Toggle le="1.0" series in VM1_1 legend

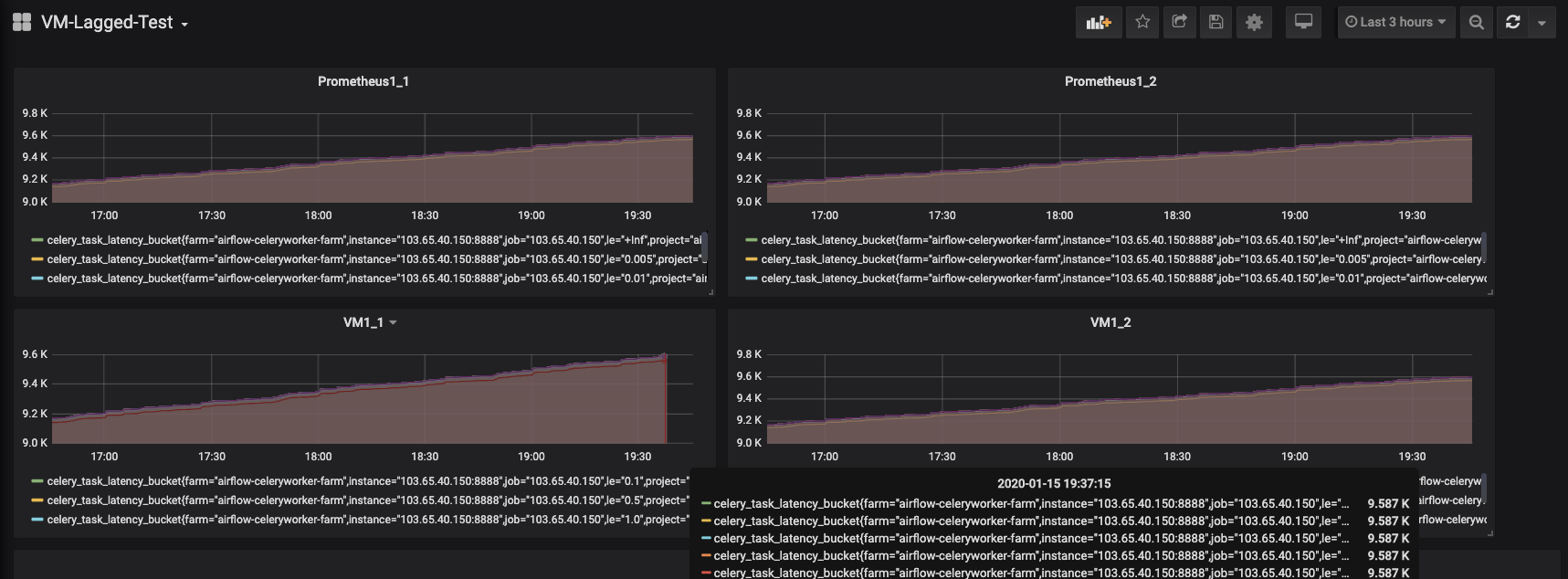coord(367,520)
